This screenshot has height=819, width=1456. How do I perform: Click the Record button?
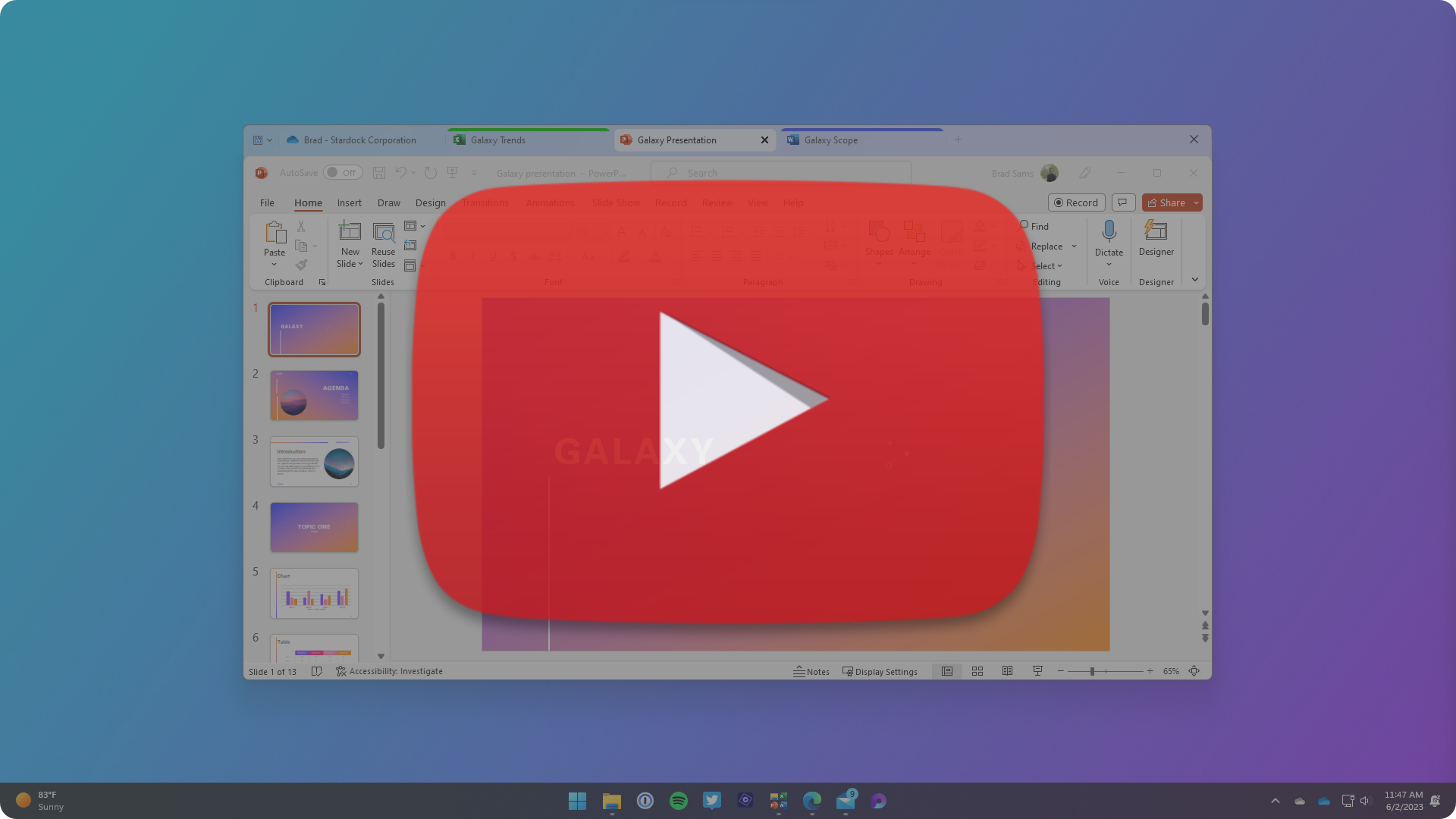[1076, 202]
